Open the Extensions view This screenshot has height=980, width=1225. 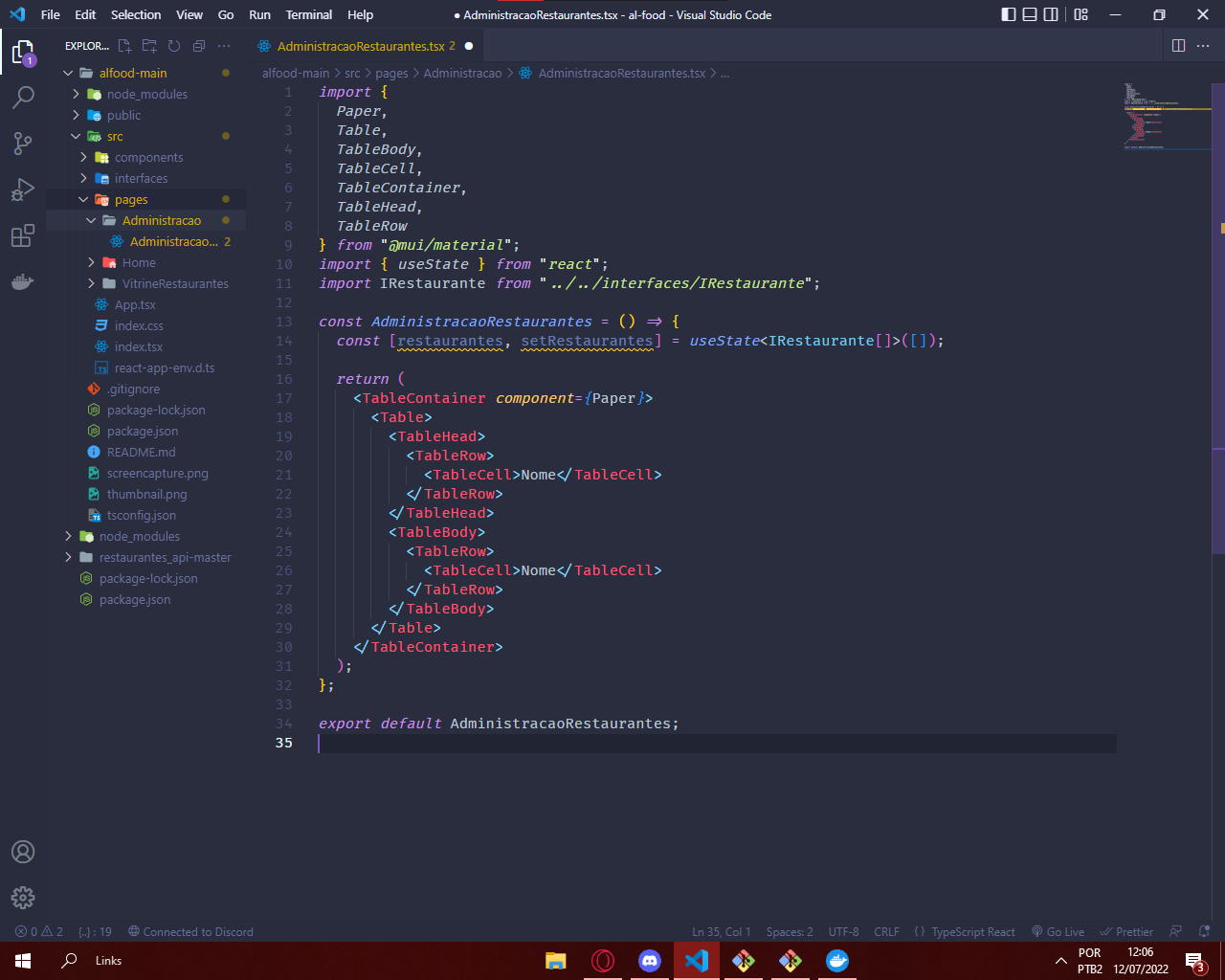pyautogui.click(x=23, y=234)
